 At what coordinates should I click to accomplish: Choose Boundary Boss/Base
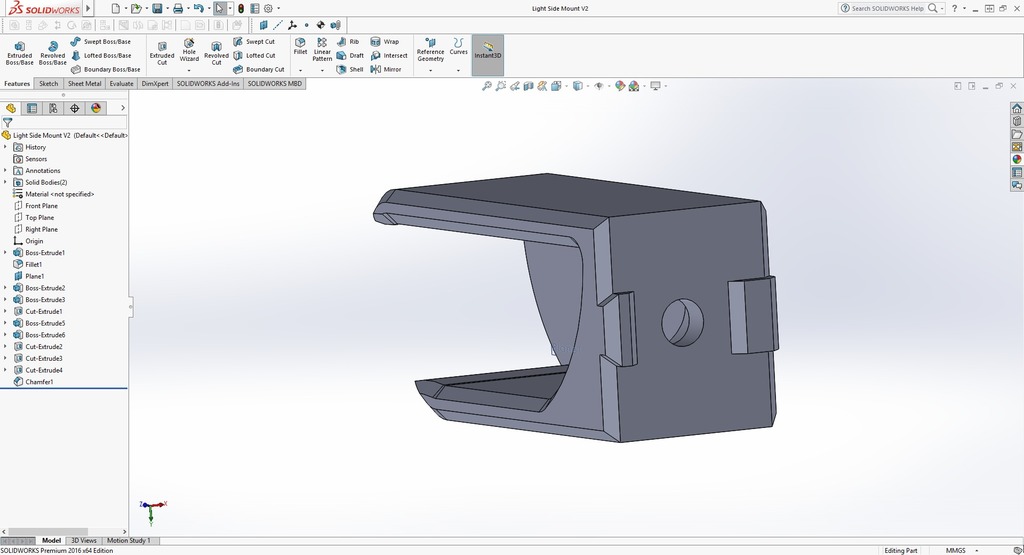pyautogui.click(x=105, y=69)
